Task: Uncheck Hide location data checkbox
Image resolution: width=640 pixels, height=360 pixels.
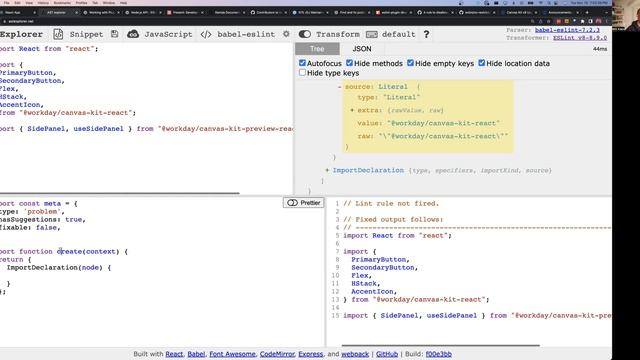Action: click(482, 63)
